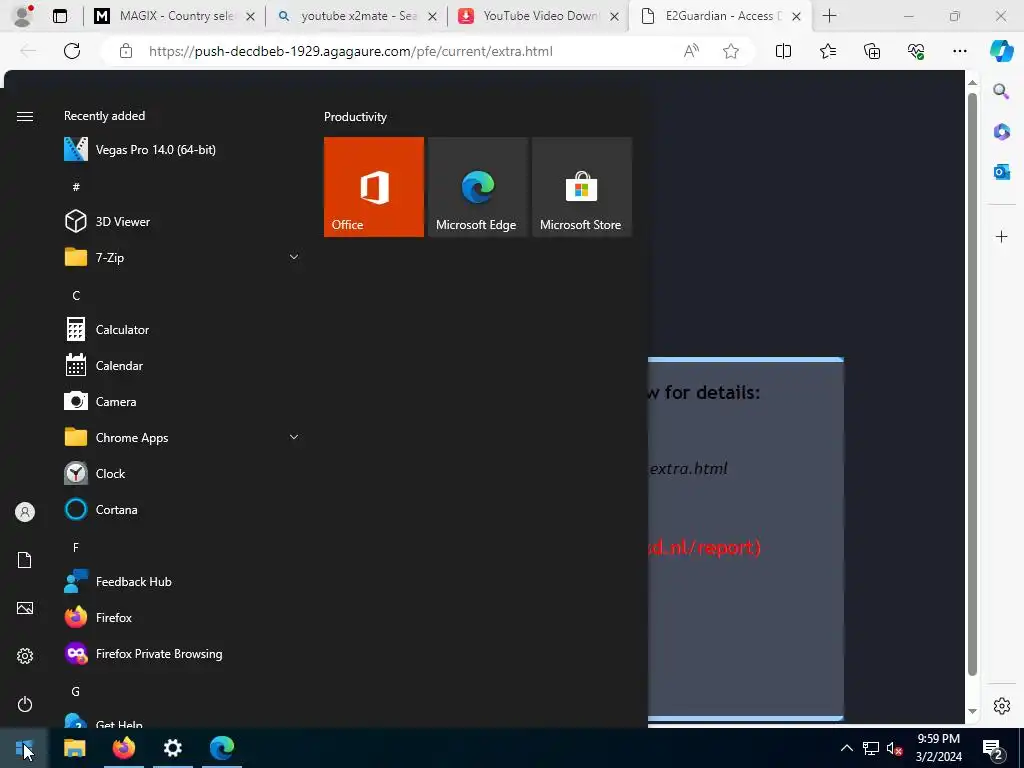Viewport: 1024px width, 768px height.
Task: Open the user account icon in Start
Action: (25, 512)
